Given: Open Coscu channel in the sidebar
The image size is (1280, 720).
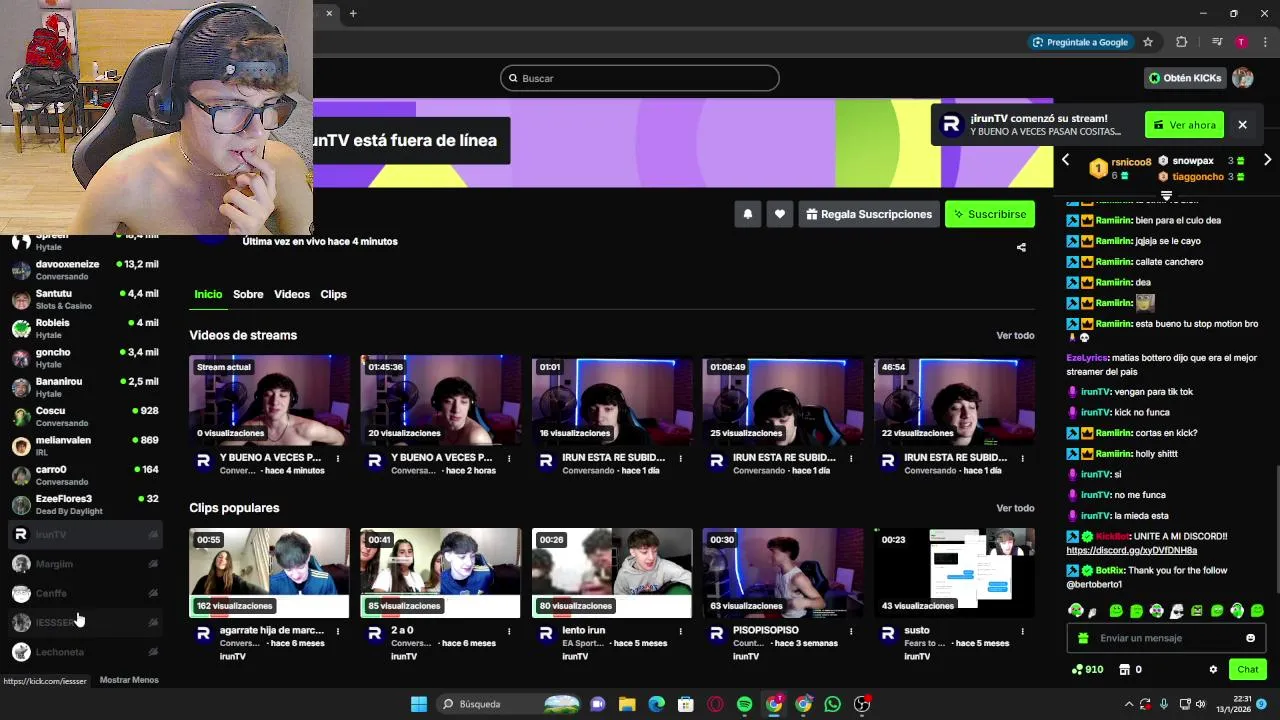Looking at the screenshot, I should click(x=85, y=416).
